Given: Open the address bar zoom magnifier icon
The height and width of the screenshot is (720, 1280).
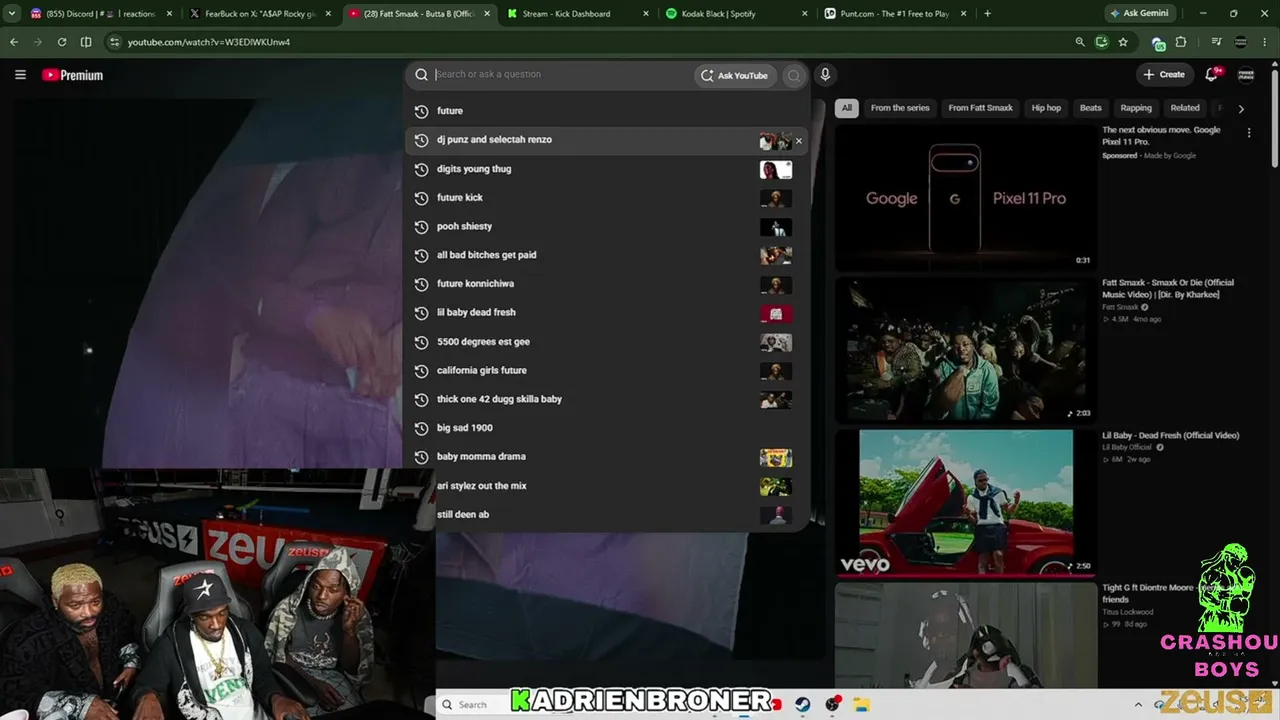Looking at the screenshot, I should (x=1080, y=42).
